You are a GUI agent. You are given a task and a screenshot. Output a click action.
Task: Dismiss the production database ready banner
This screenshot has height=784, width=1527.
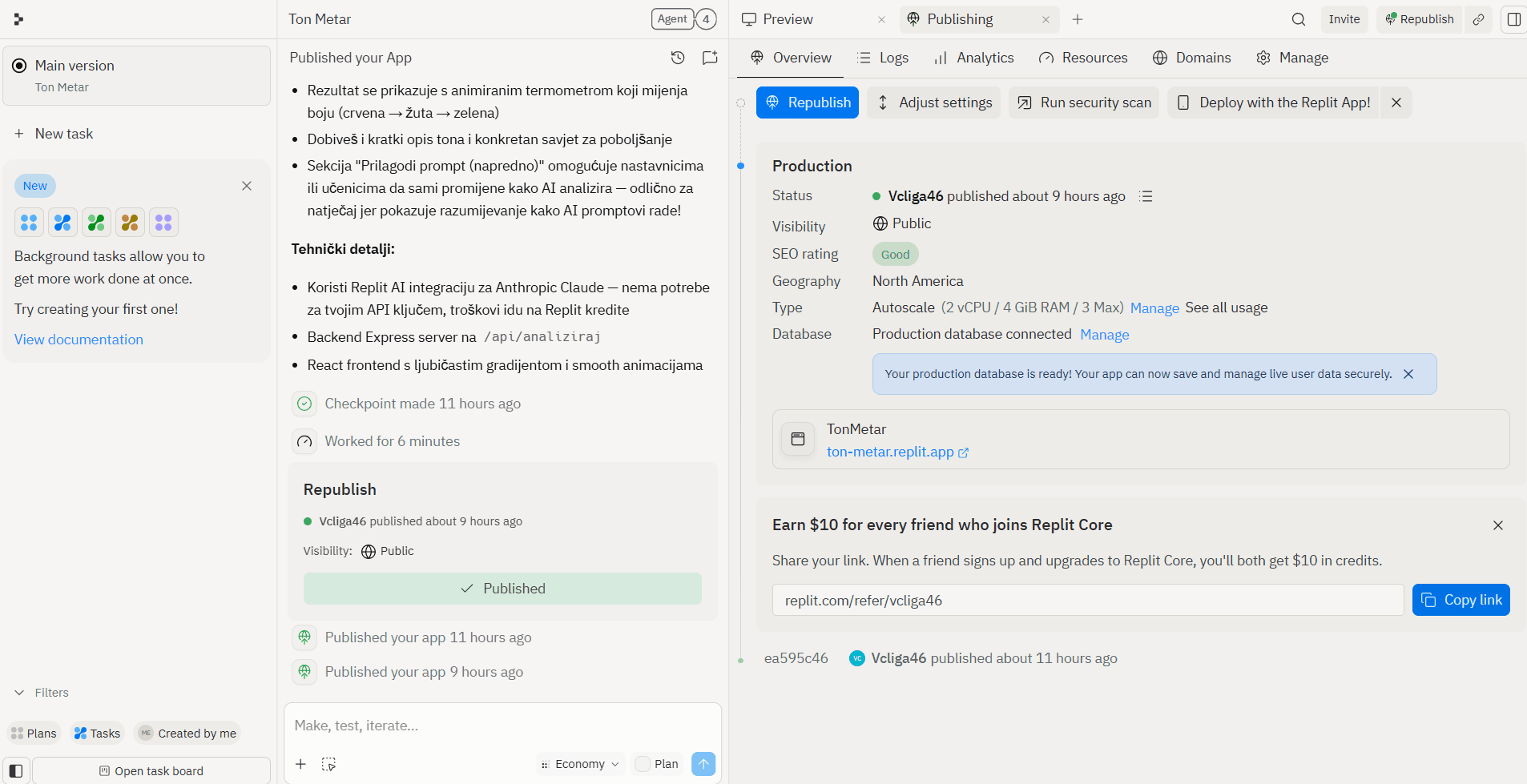[x=1408, y=374]
